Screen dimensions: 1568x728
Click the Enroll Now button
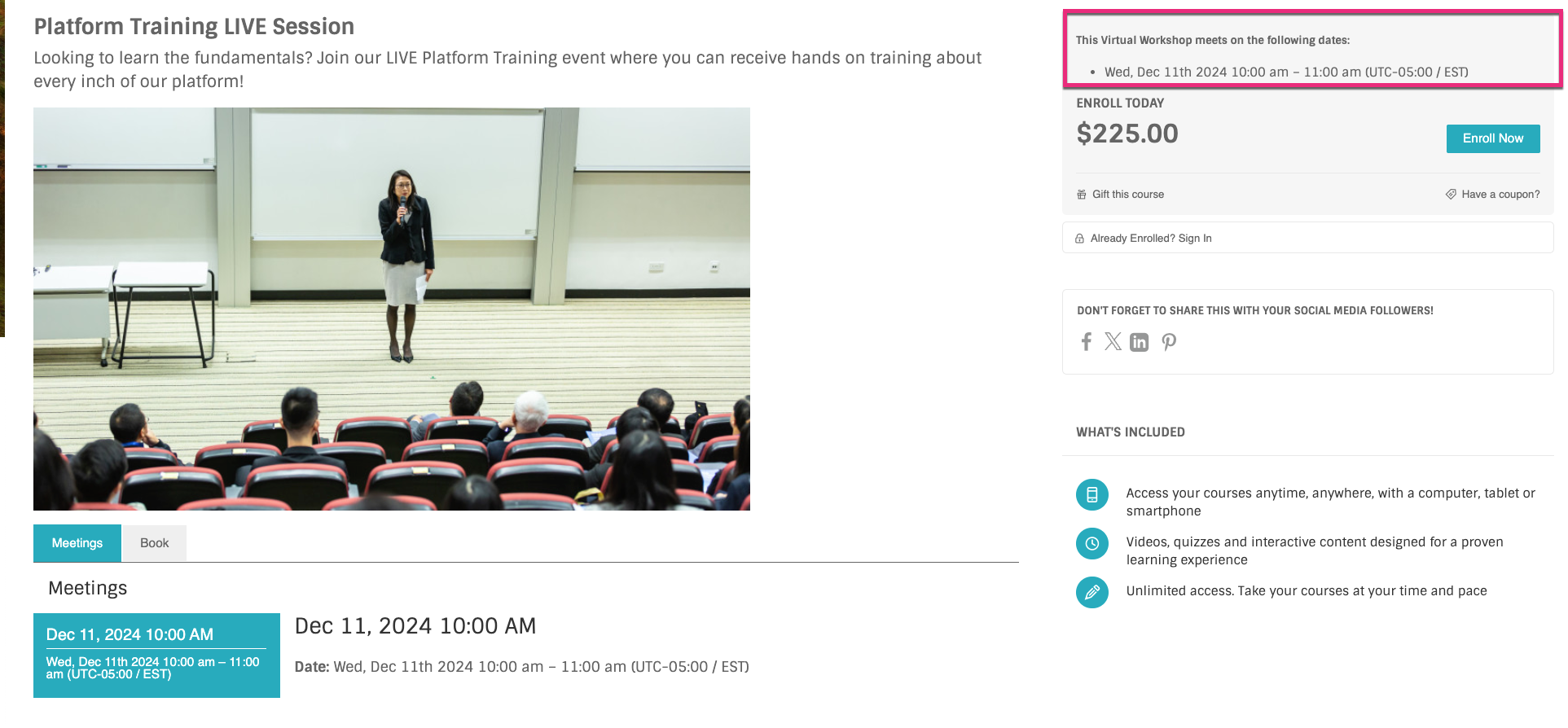coord(1492,138)
